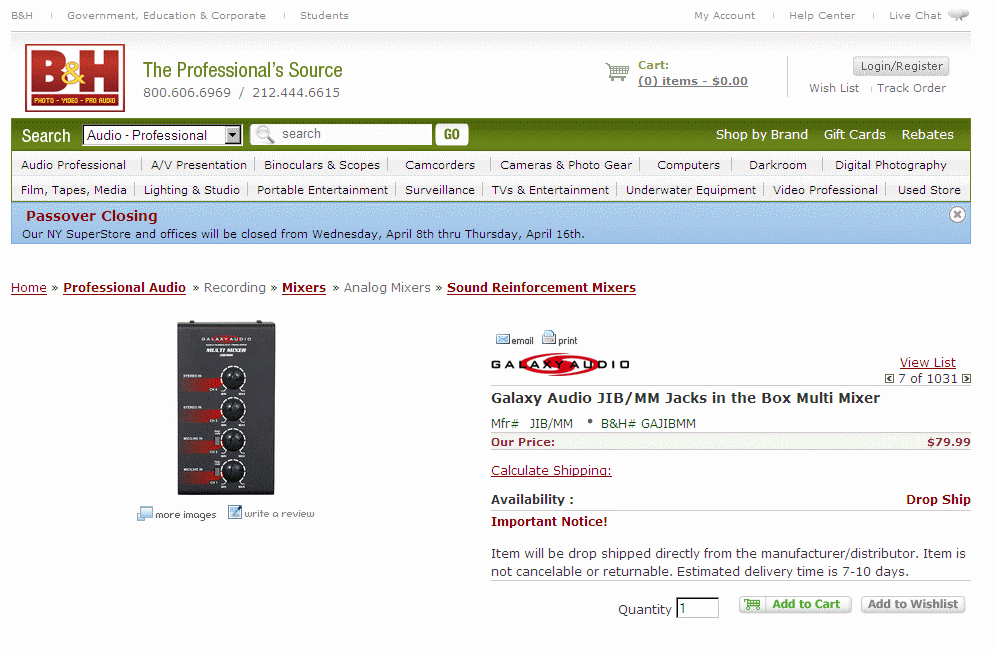995x650 pixels.
Task: Open Professional Audio breadcrumb
Action: point(124,288)
